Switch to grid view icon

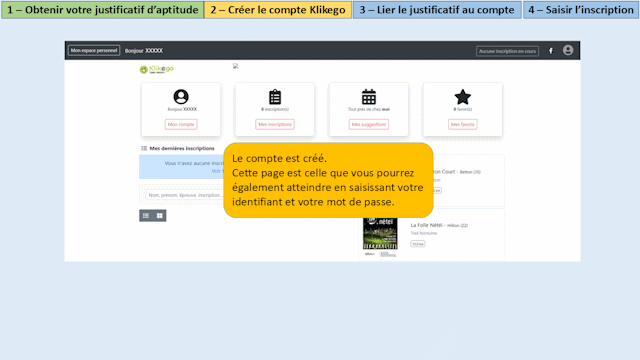click(160, 216)
